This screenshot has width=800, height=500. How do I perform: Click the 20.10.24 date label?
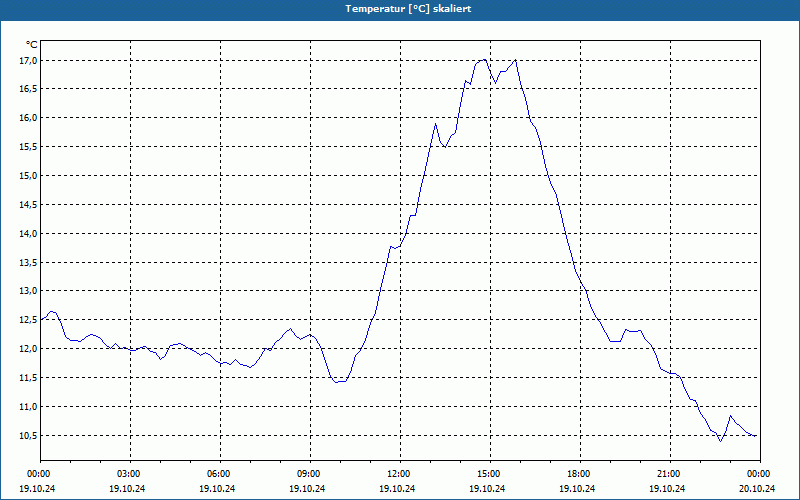coord(757,488)
